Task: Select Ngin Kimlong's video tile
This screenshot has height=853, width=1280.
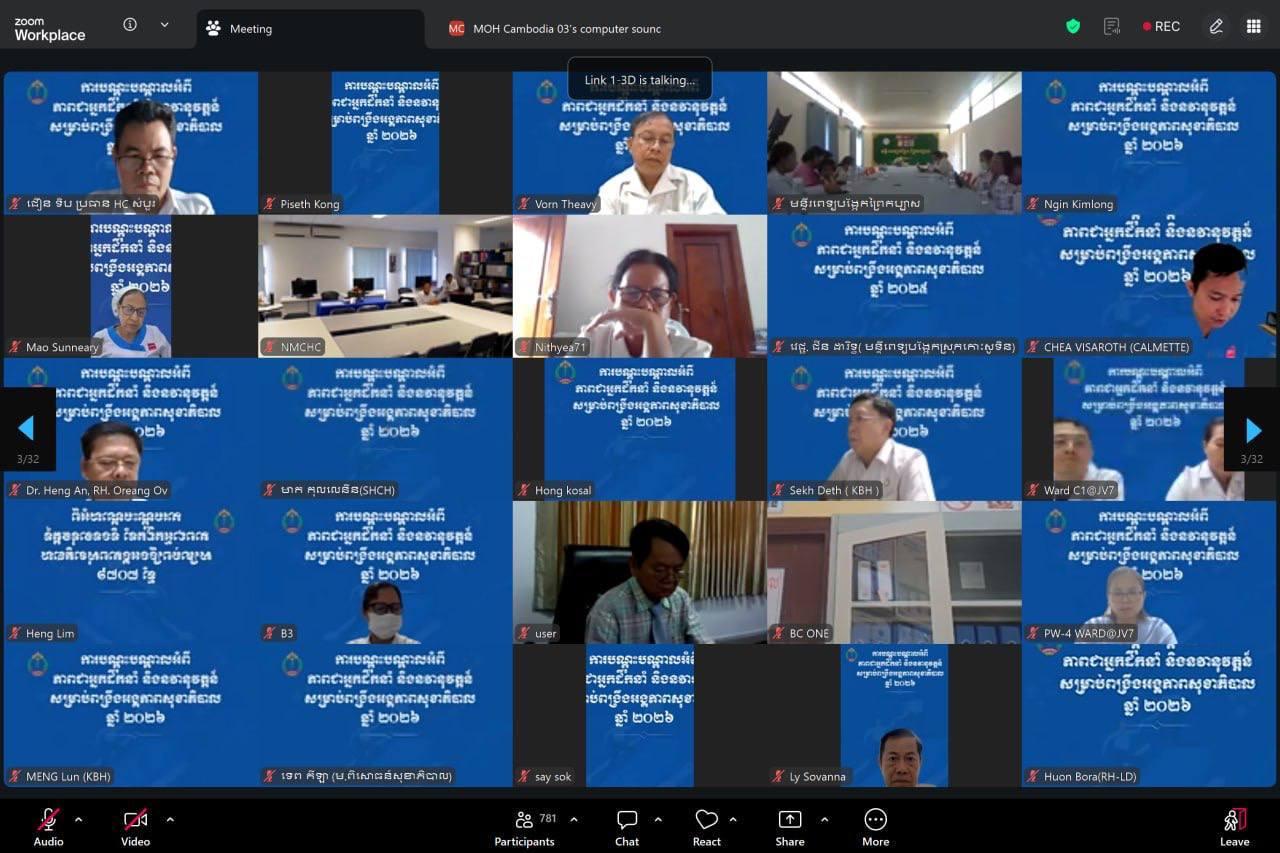Action: click(1149, 143)
